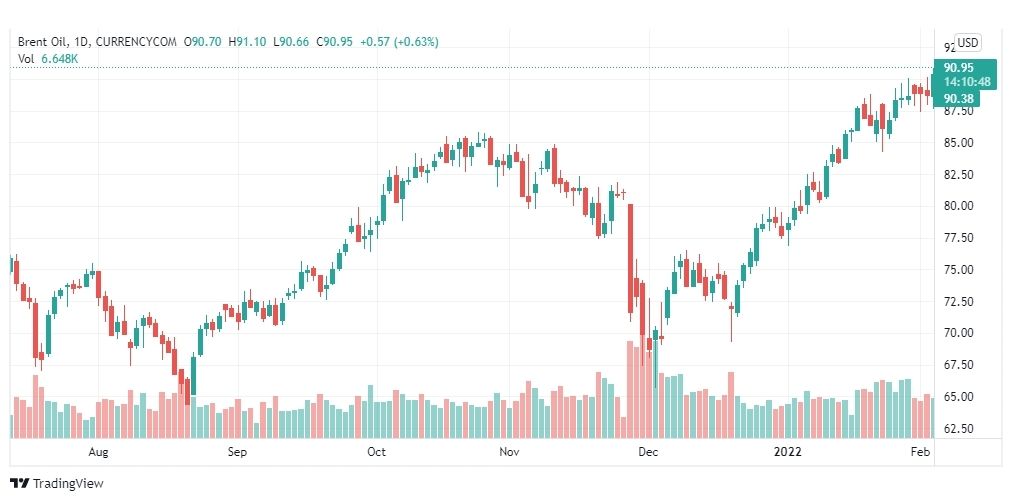The width and height of the screenshot is (1012, 501).
Task: Click the +0.57 (+0.63%) change value
Action: (399, 42)
